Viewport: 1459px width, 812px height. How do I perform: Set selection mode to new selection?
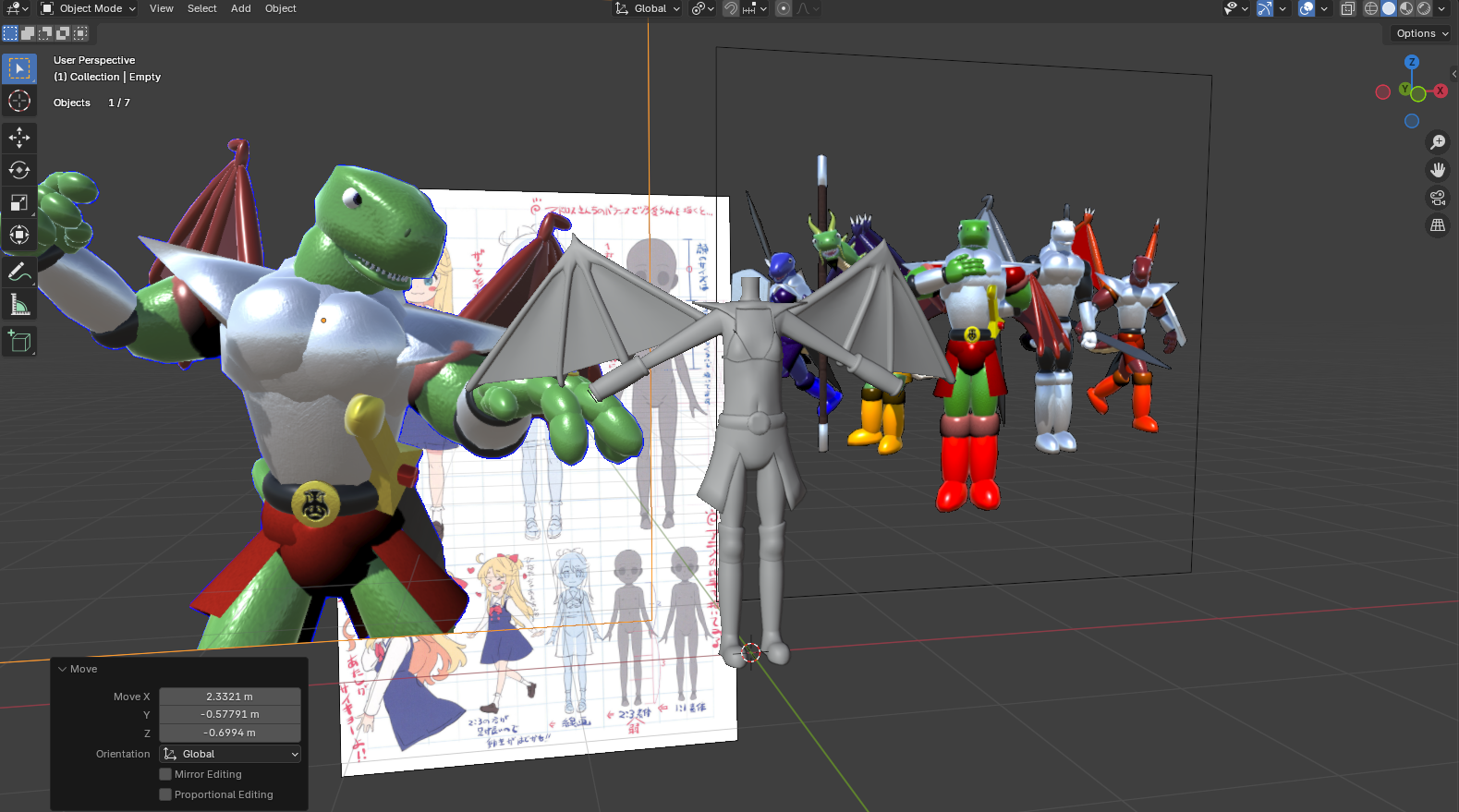10,33
